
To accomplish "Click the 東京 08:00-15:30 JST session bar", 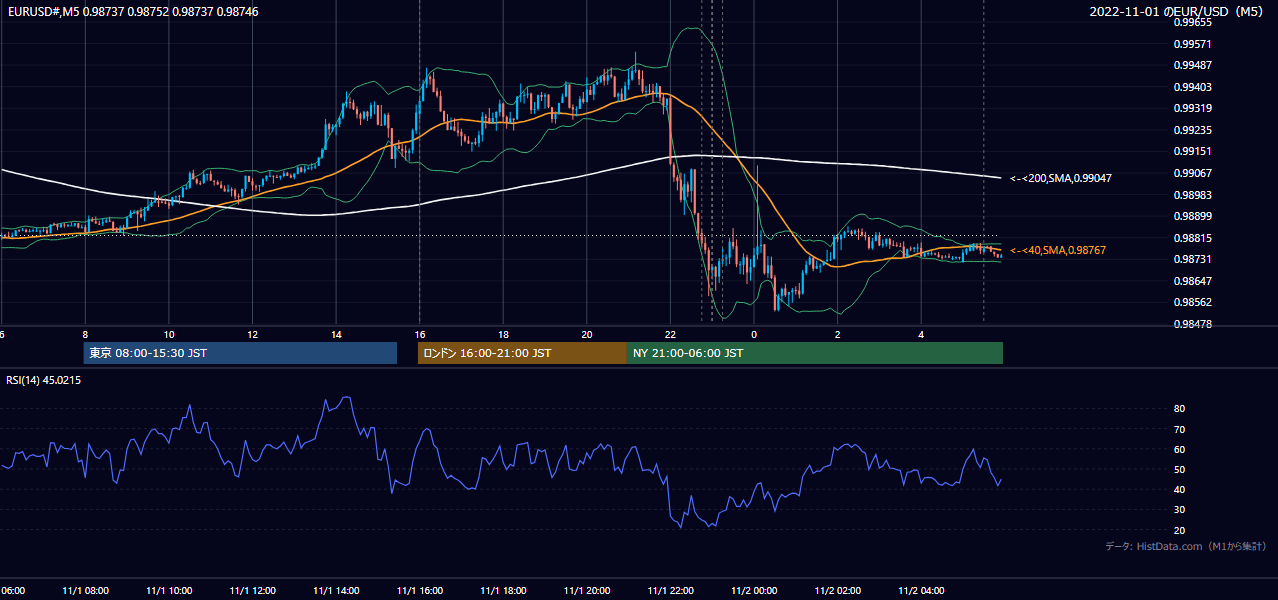I will pos(240,353).
